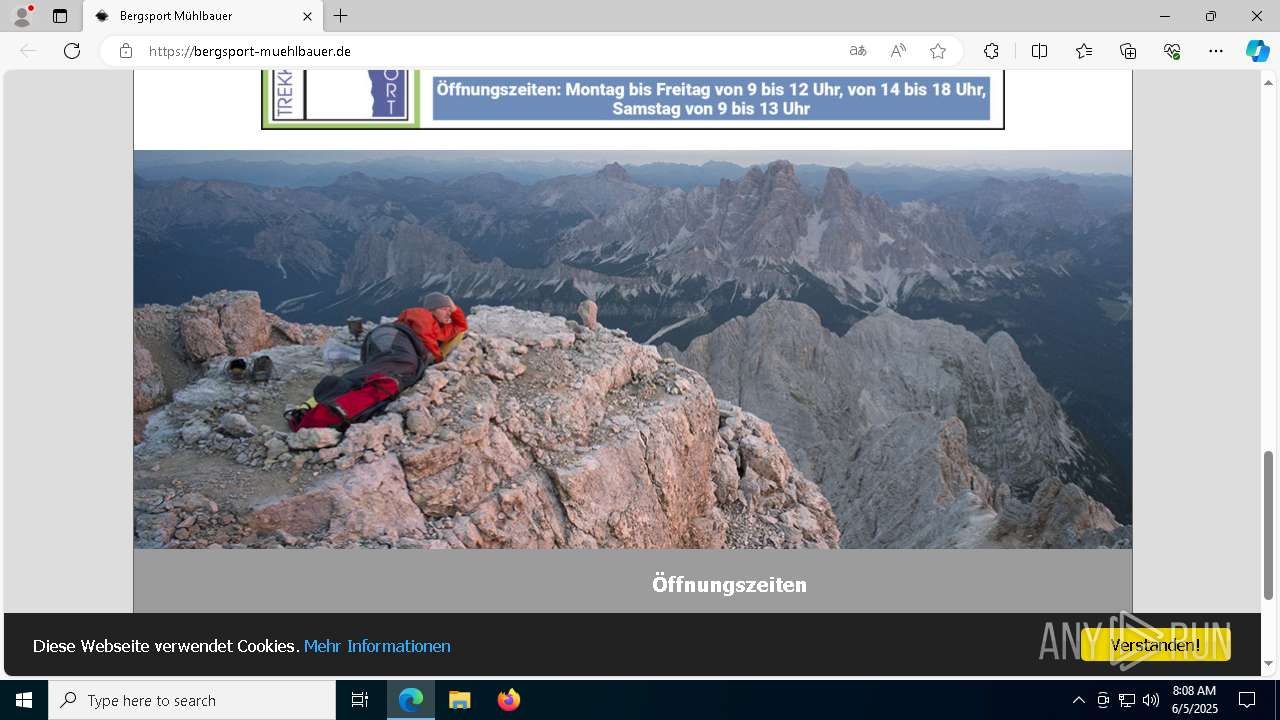Open the browser profile icon
The width and height of the screenshot is (1280, 720).
pos(22,16)
